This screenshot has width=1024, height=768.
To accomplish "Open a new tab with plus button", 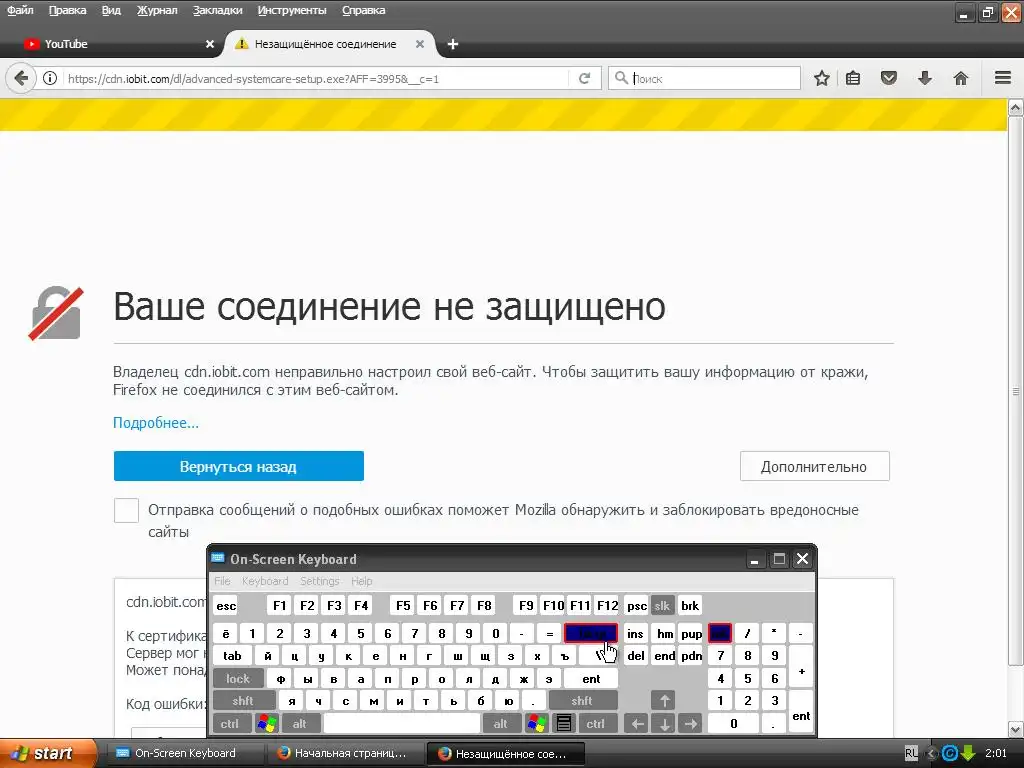I will pyautogui.click(x=453, y=44).
